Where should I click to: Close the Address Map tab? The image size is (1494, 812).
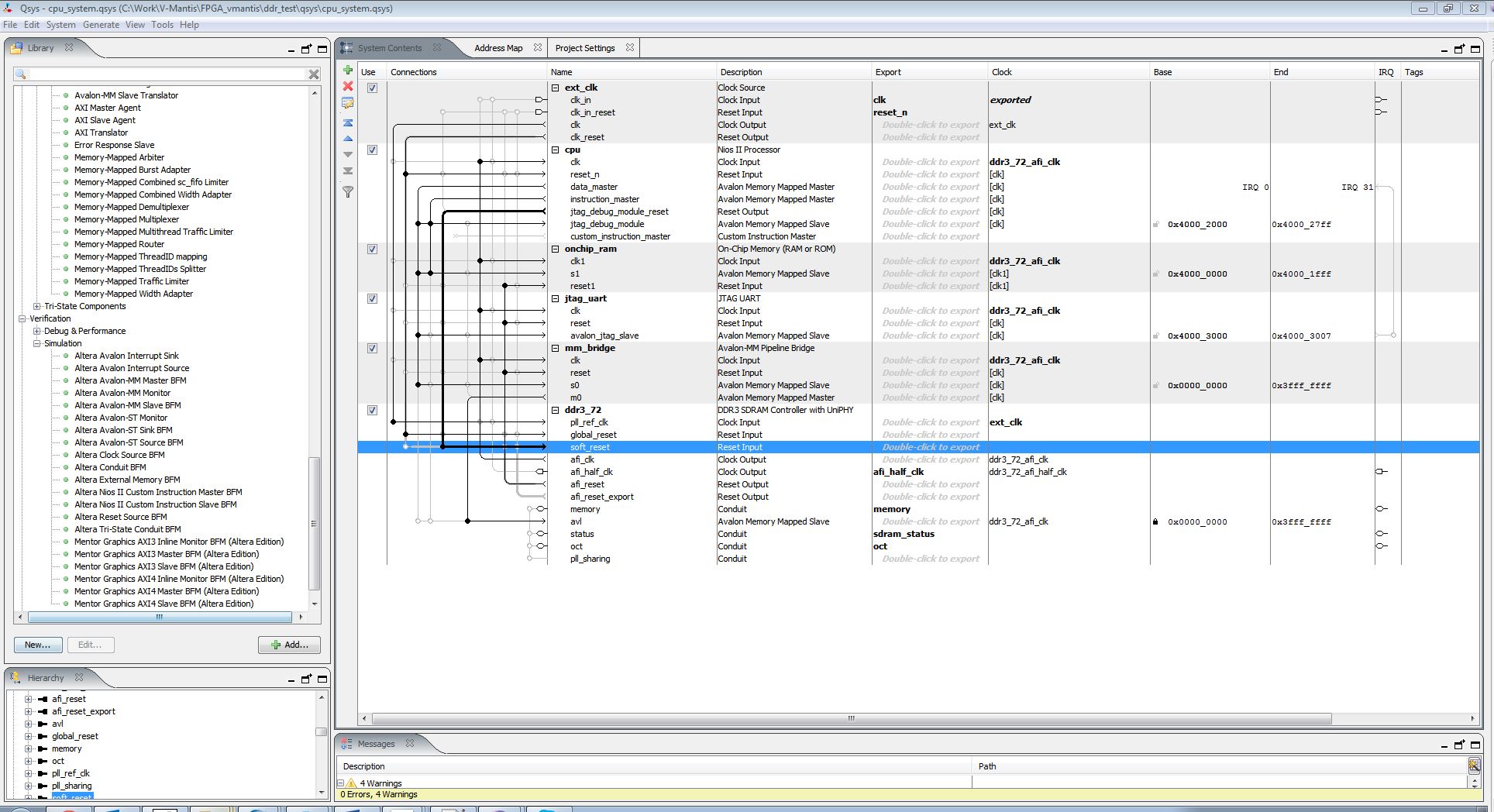click(538, 48)
